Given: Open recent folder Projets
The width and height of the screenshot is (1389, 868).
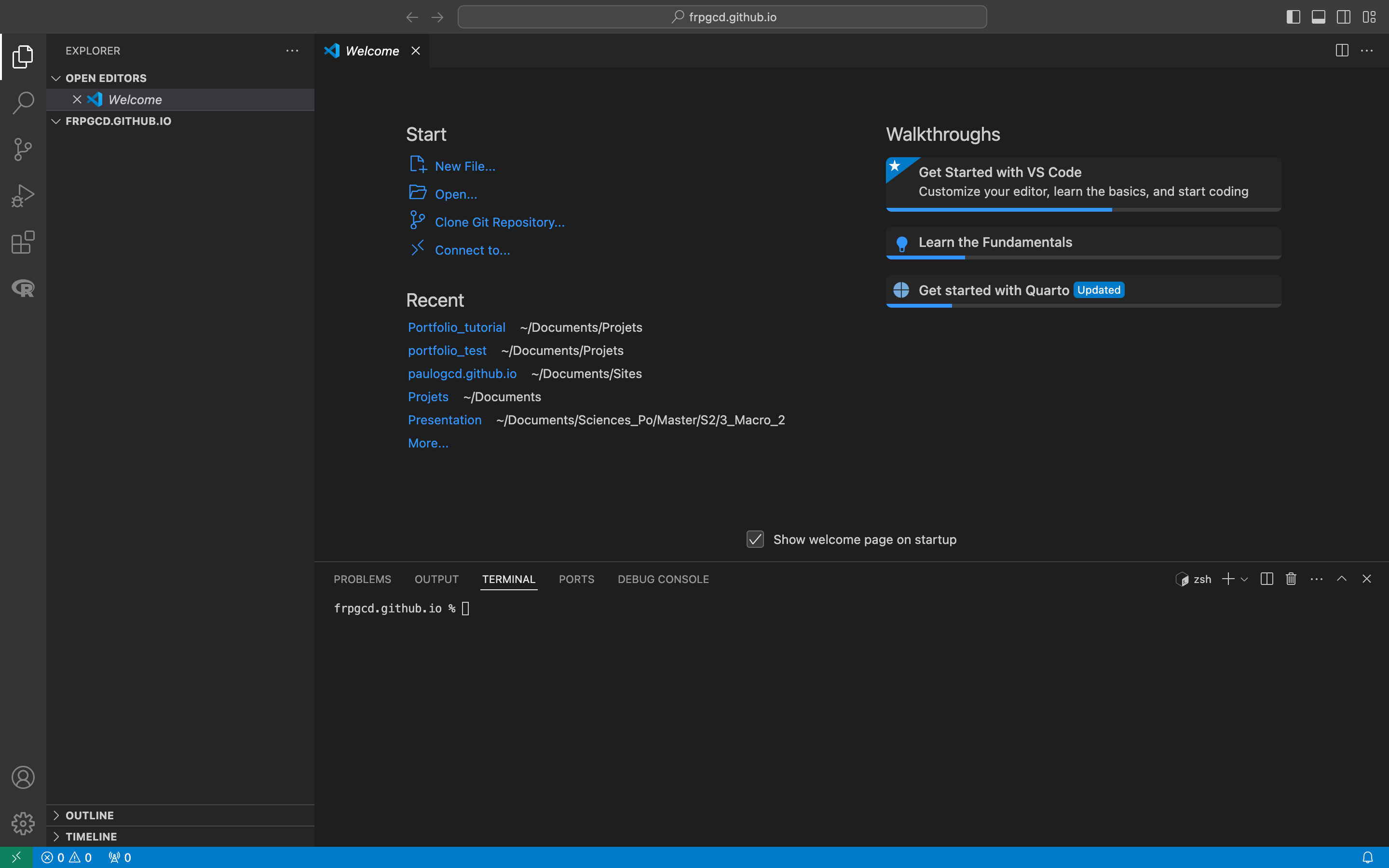Looking at the screenshot, I should [x=428, y=397].
